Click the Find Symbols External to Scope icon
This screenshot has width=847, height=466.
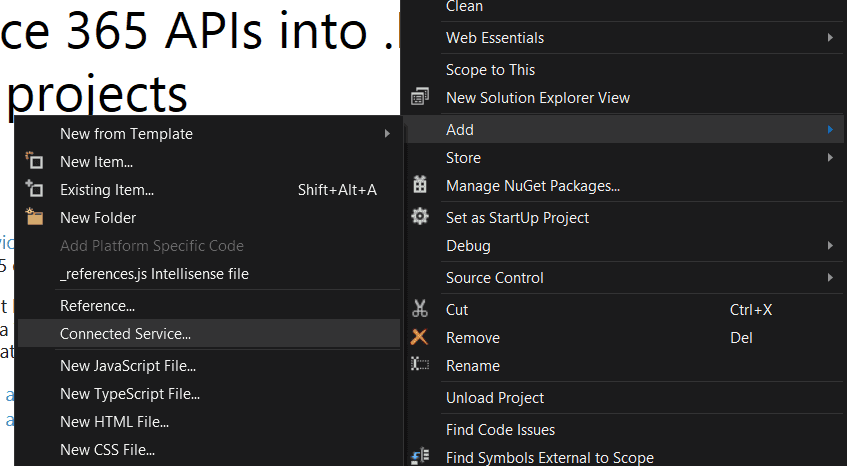click(420, 456)
